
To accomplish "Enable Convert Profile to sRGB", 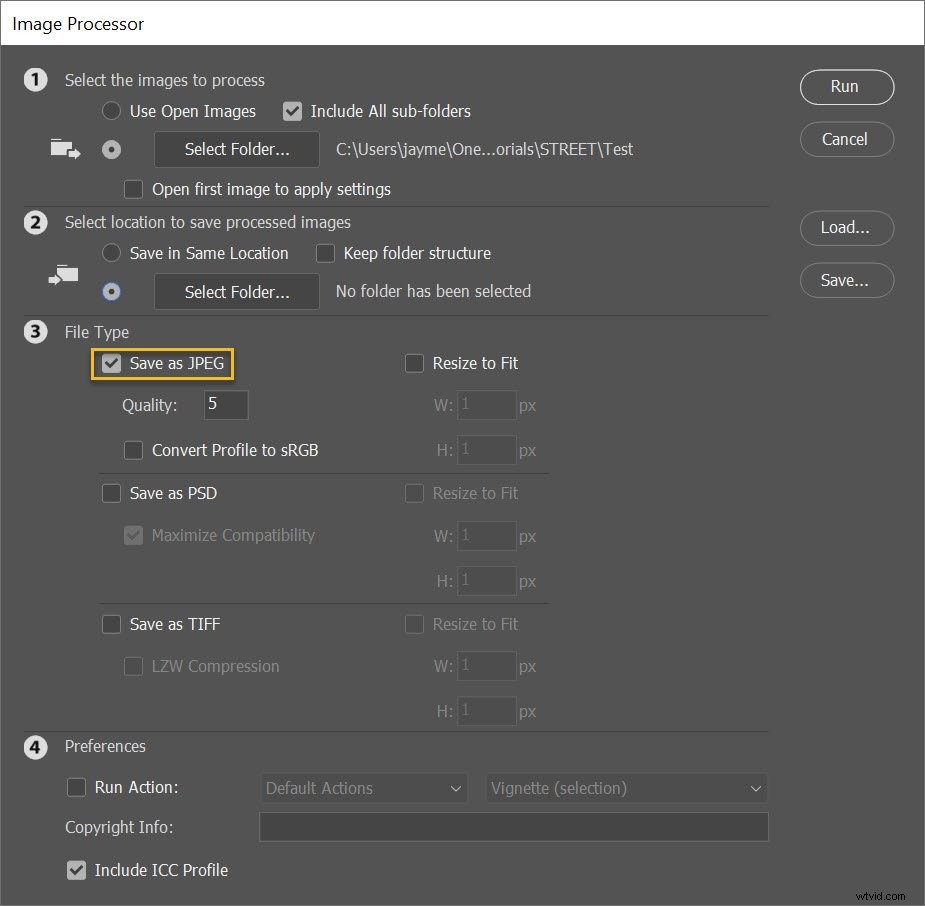I will [133, 450].
